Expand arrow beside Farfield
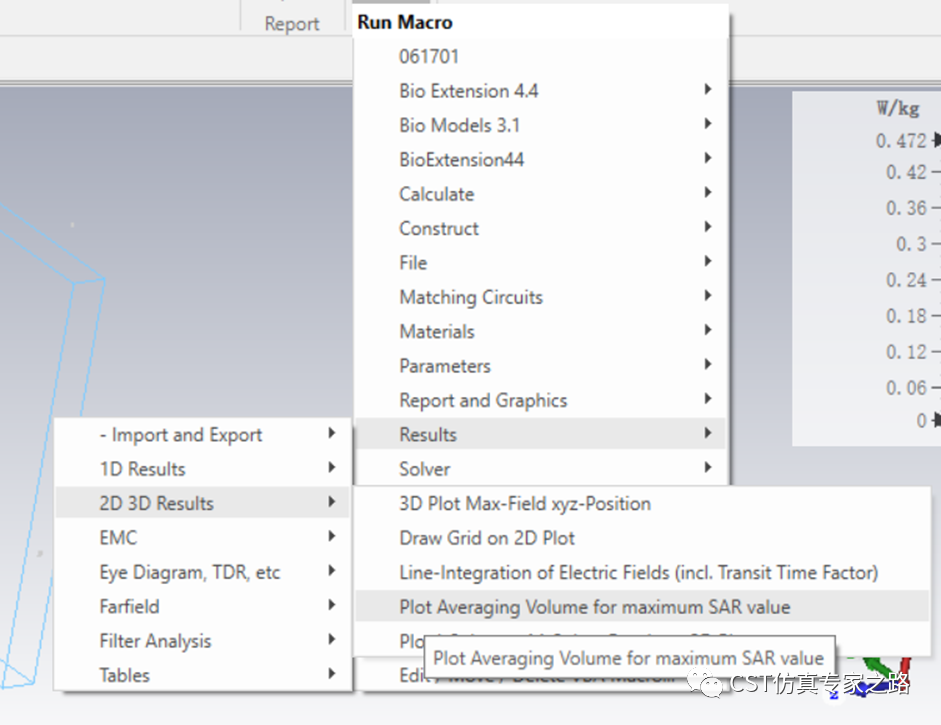 [x=331, y=604]
